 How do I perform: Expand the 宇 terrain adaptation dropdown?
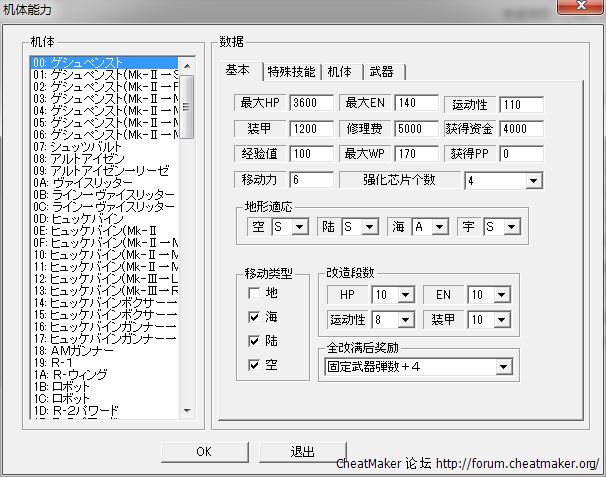[x=519, y=227]
